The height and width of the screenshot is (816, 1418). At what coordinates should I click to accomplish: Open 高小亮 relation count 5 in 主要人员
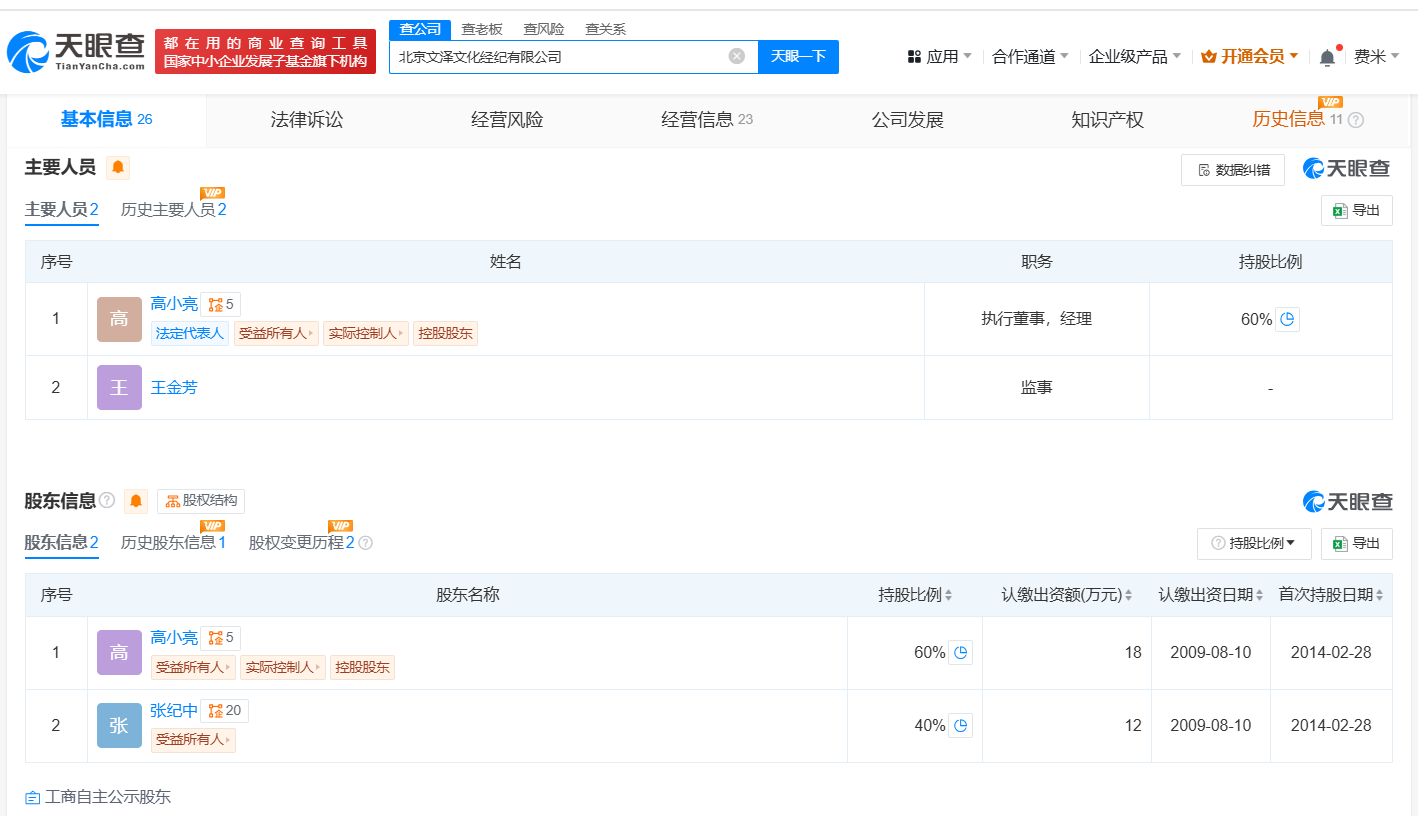click(x=221, y=305)
